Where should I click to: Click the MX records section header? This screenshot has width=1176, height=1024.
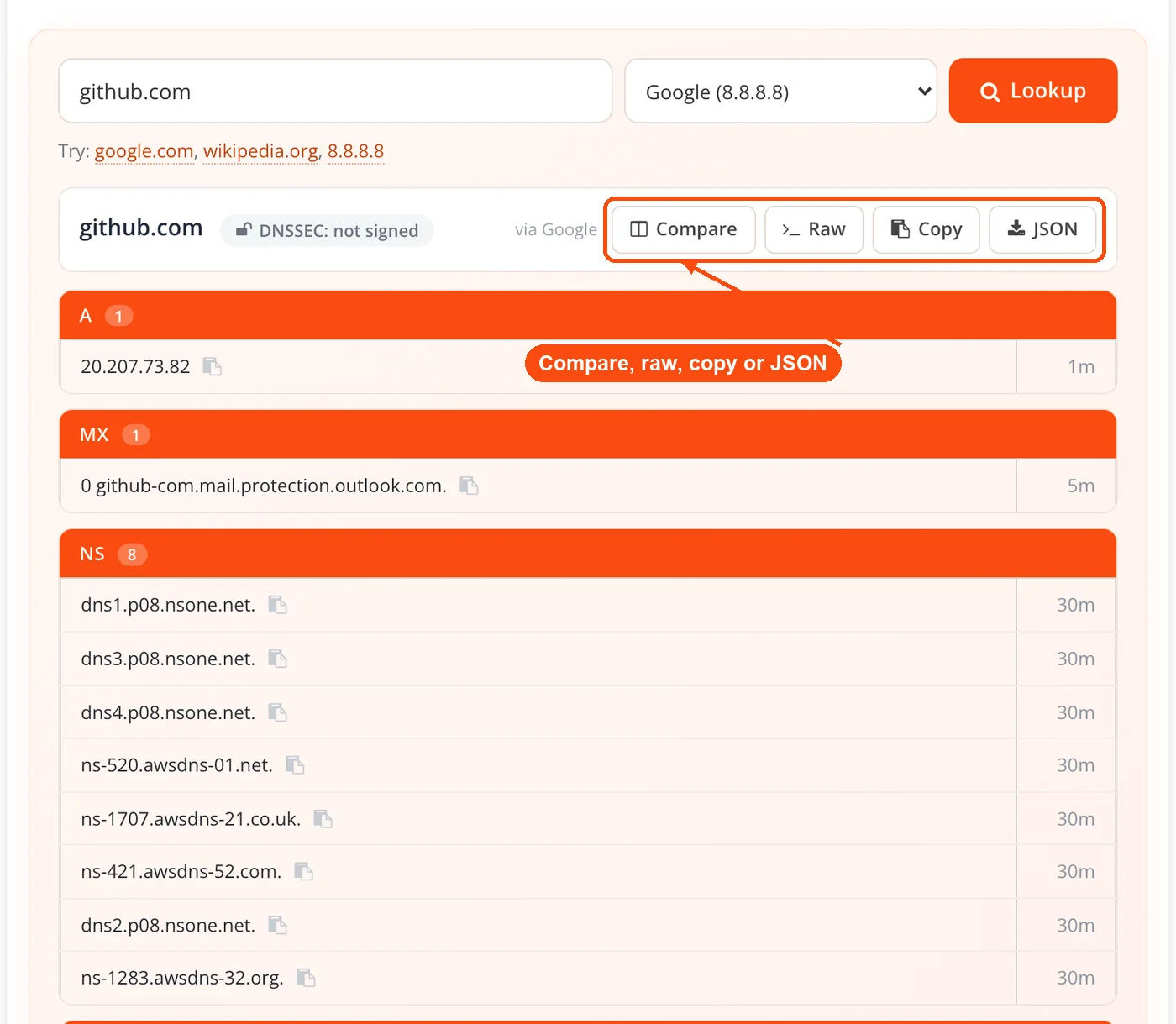[x=588, y=435]
